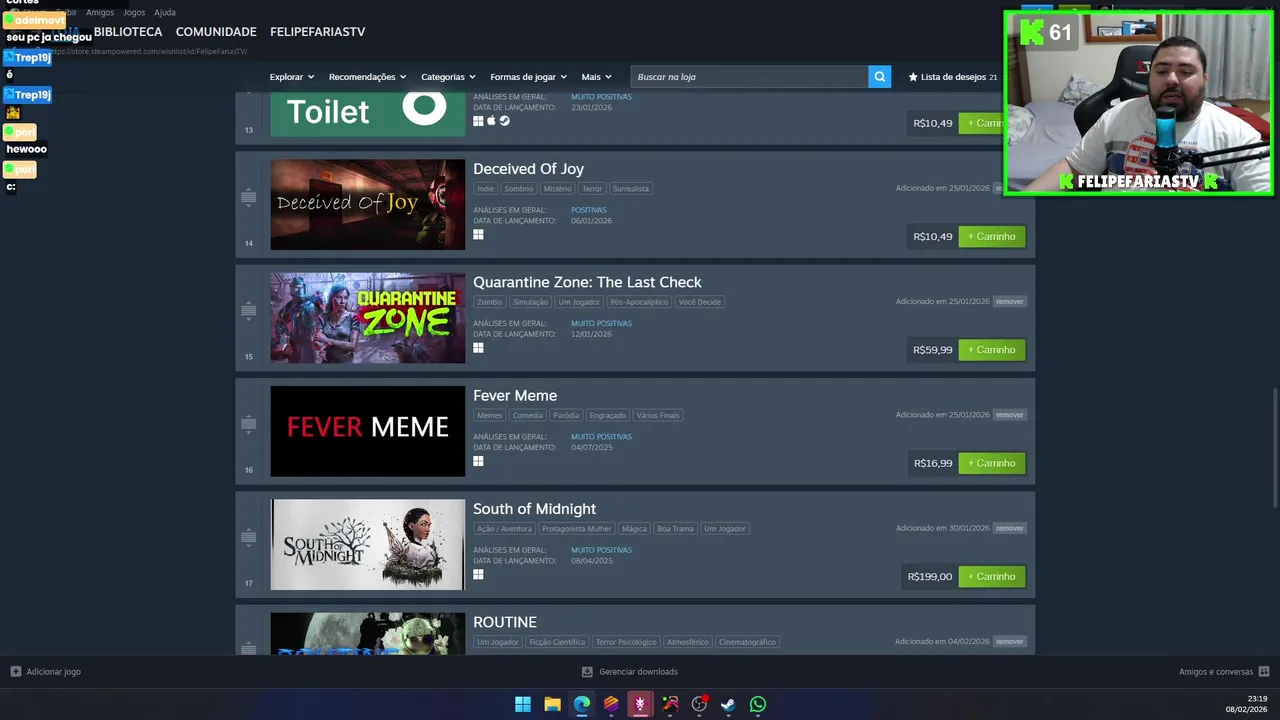Open the Windows Start menu

tap(523, 704)
